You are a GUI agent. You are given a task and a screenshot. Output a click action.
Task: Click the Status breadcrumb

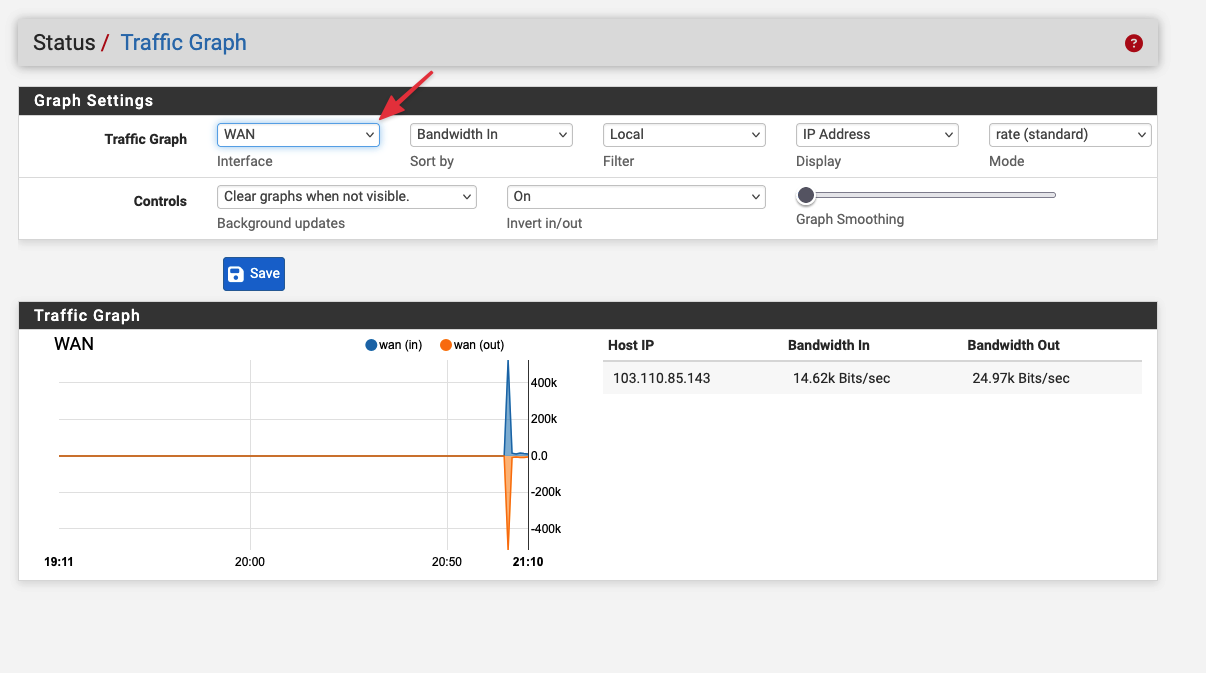(x=64, y=43)
